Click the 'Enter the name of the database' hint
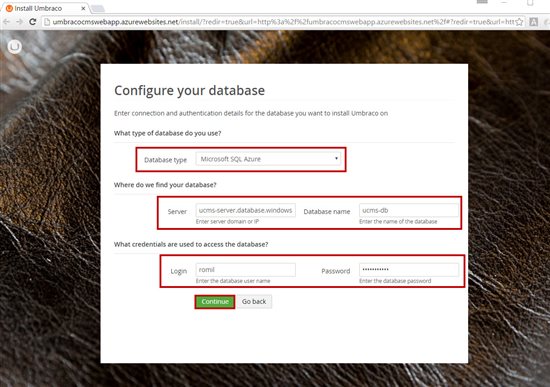 point(398,222)
